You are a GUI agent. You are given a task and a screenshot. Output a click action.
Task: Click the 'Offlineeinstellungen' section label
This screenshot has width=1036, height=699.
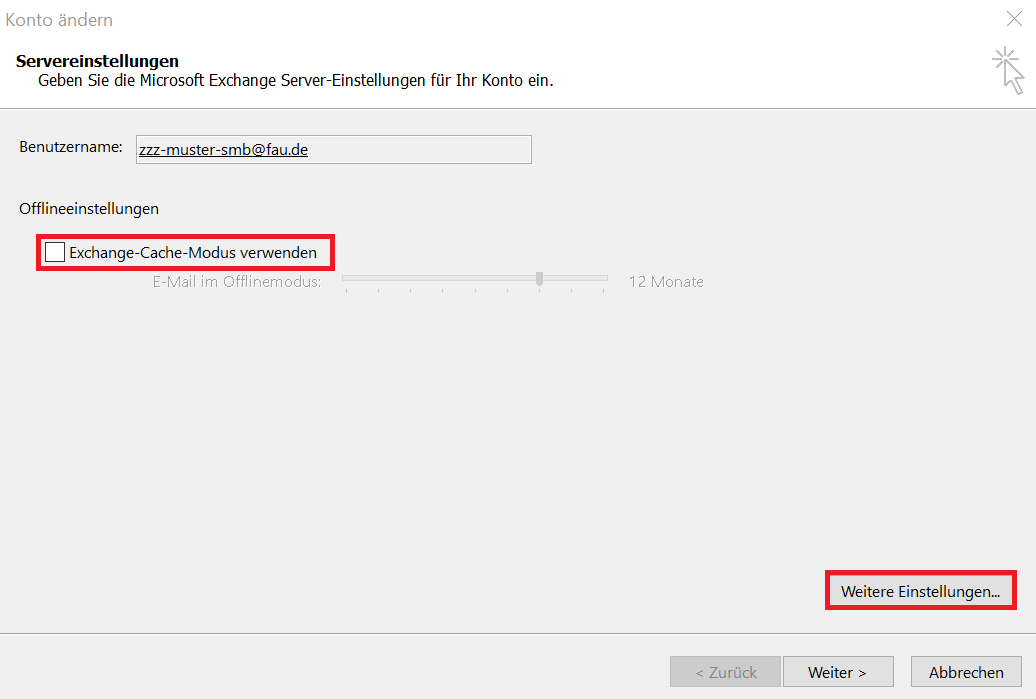(x=89, y=209)
